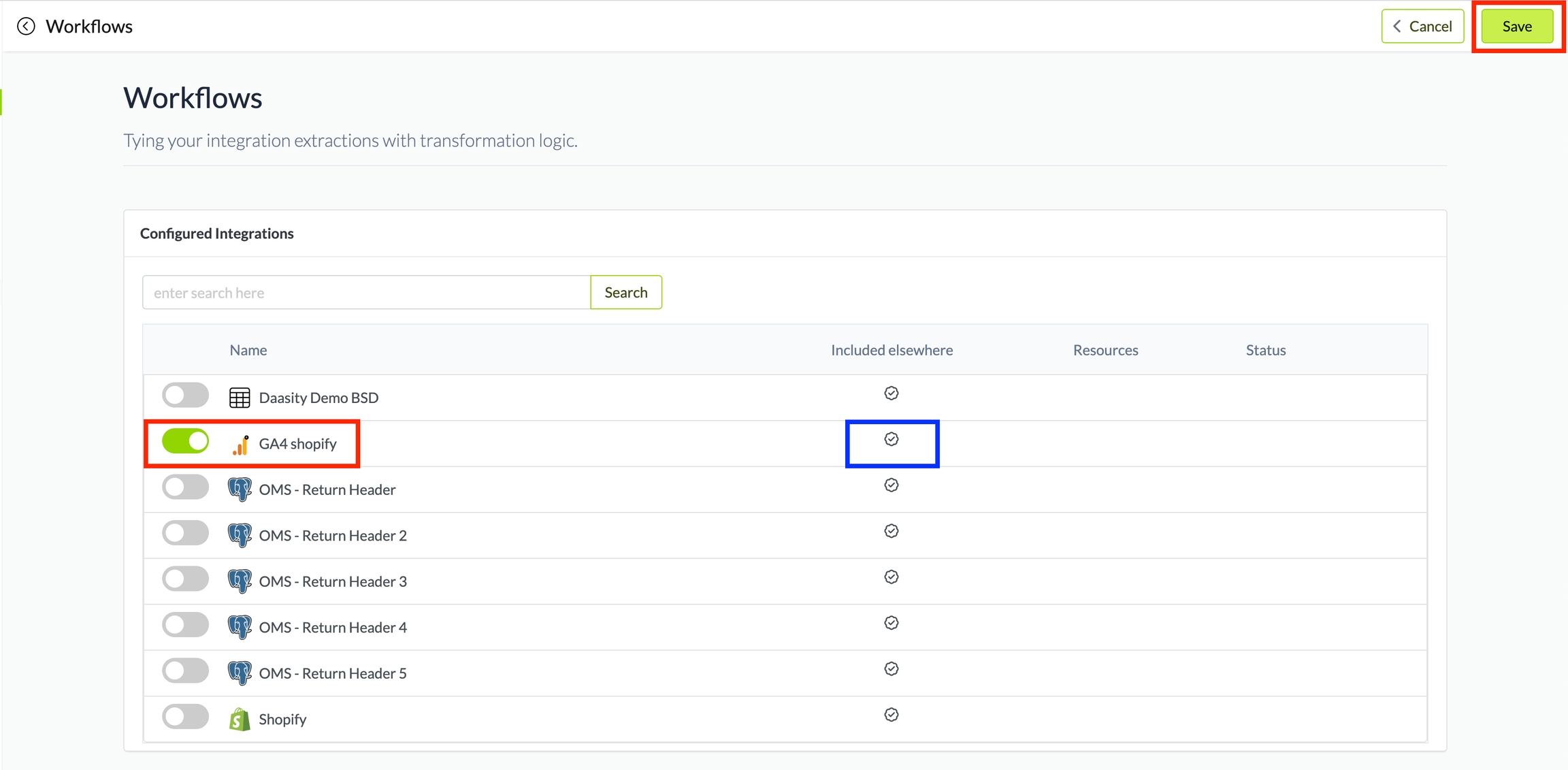Click the checkmark icon in GA4 shopify row
This screenshot has height=770, width=1568.
892,440
